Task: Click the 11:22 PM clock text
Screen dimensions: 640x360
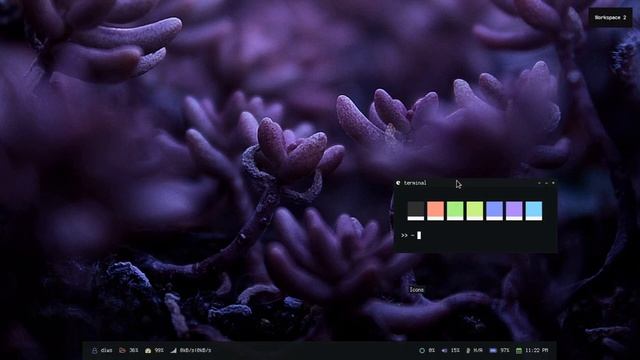Action: coord(536,350)
